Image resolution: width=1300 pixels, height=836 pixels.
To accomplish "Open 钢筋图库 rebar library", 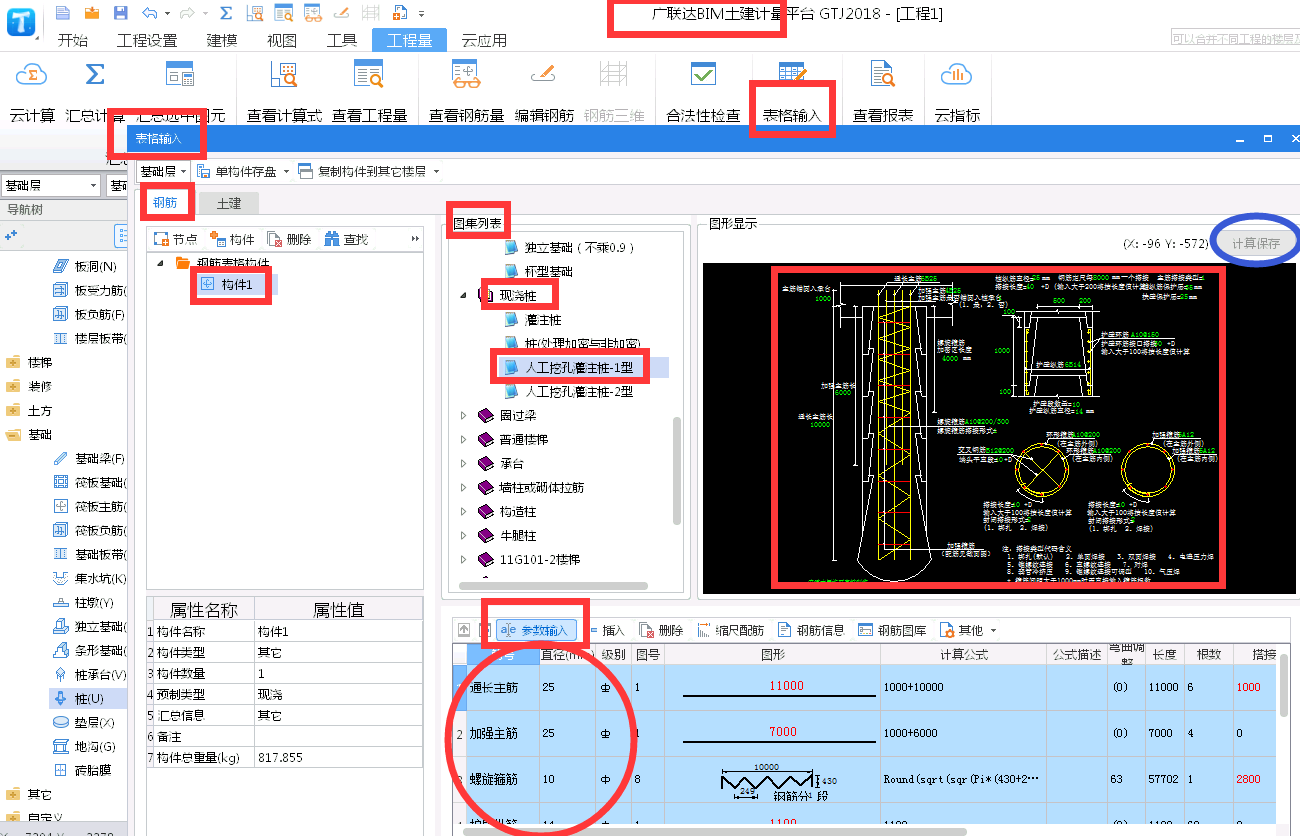I will tap(892, 630).
